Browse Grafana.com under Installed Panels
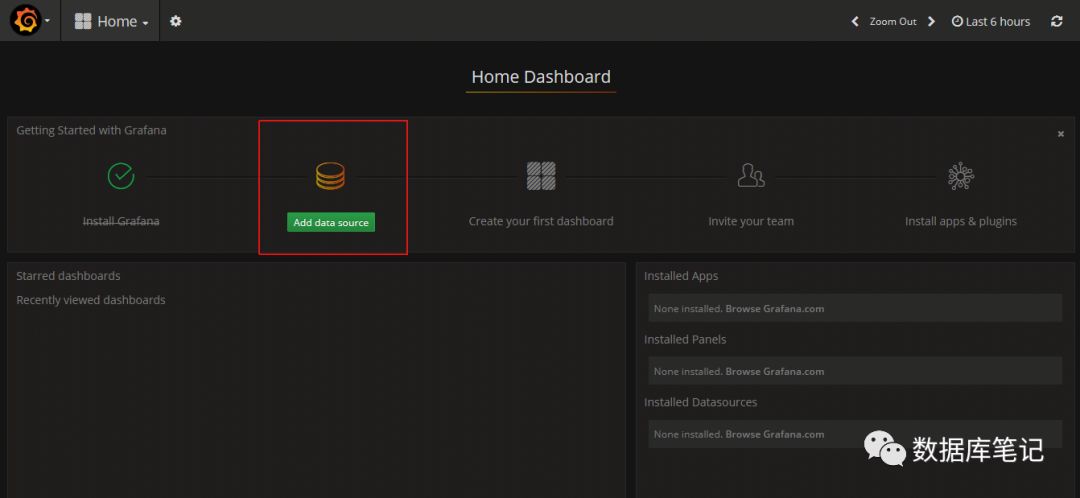The width and height of the screenshot is (1080, 498). 774,371
